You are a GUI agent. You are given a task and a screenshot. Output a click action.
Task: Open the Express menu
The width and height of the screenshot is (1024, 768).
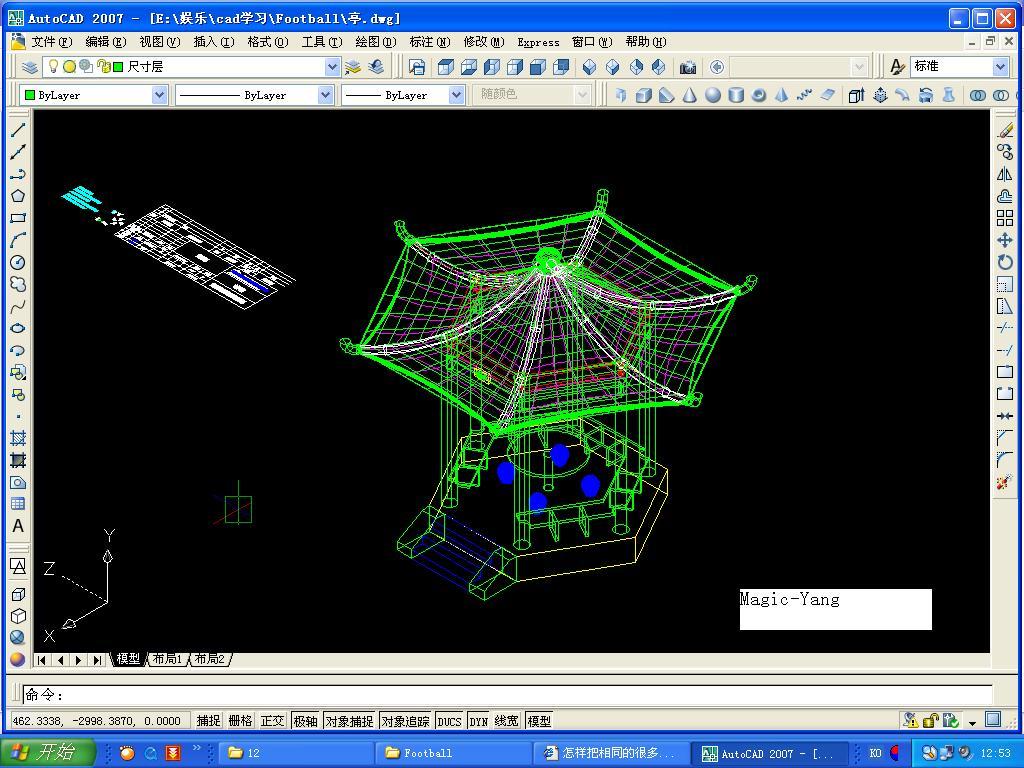(x=538, y=42)
